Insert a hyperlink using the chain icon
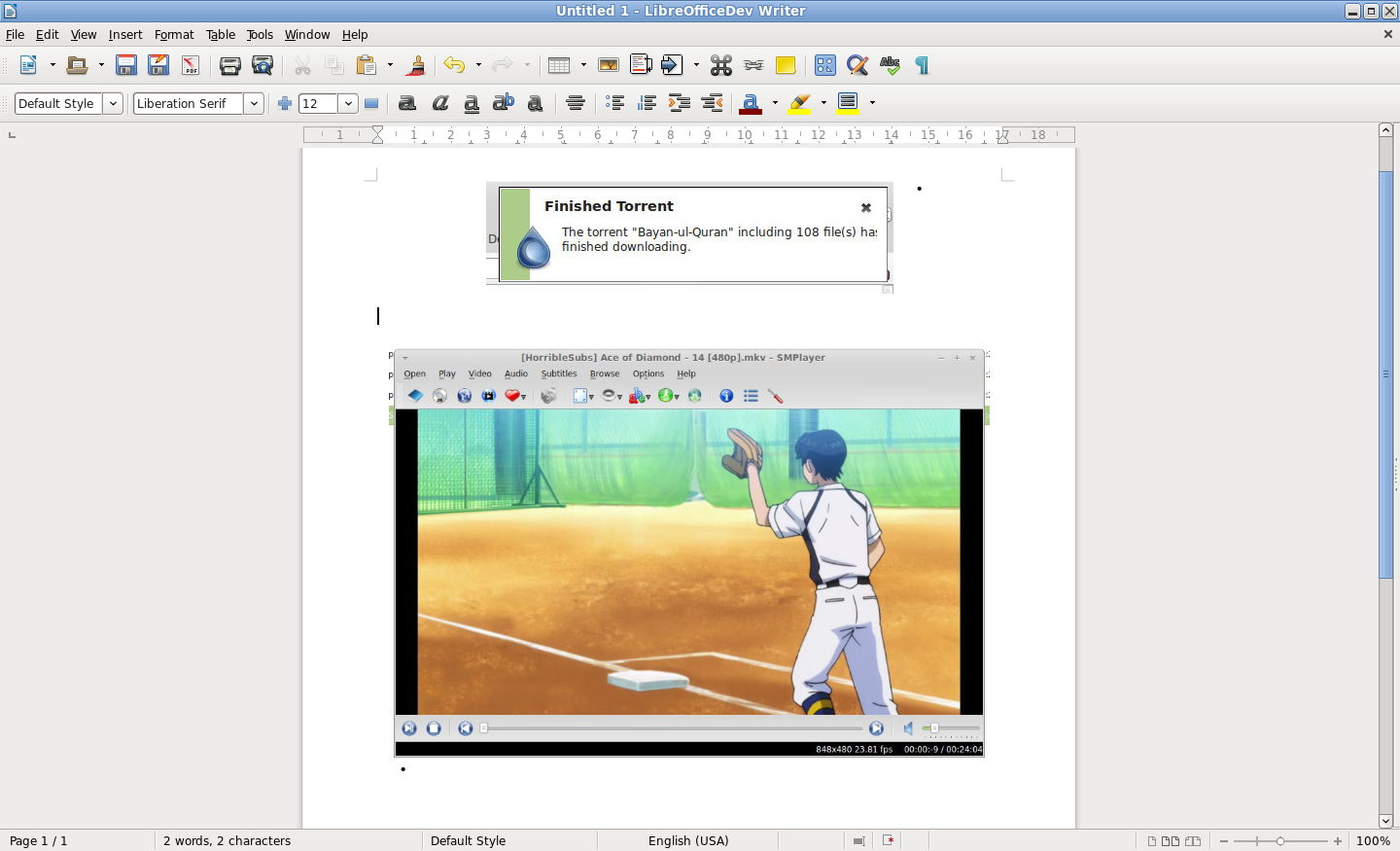 pos(753,65)
